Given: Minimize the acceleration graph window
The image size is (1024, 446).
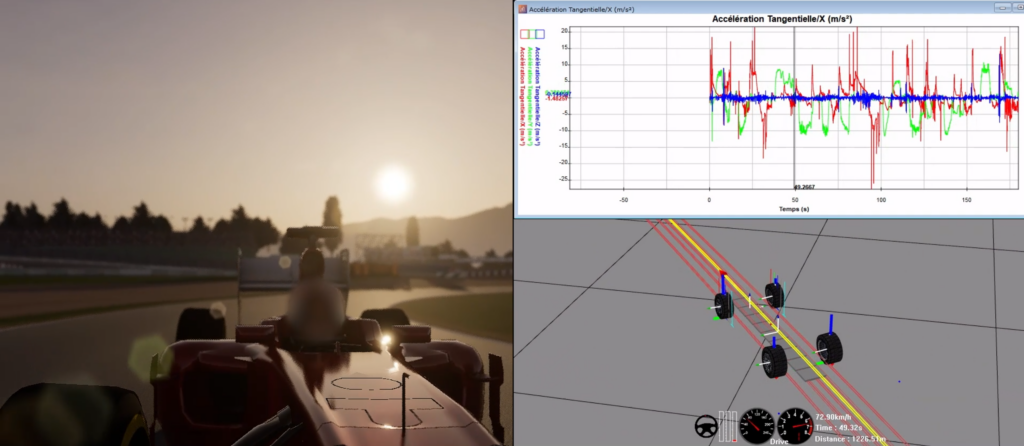Looking at the screenshot, I should 1002,8.
